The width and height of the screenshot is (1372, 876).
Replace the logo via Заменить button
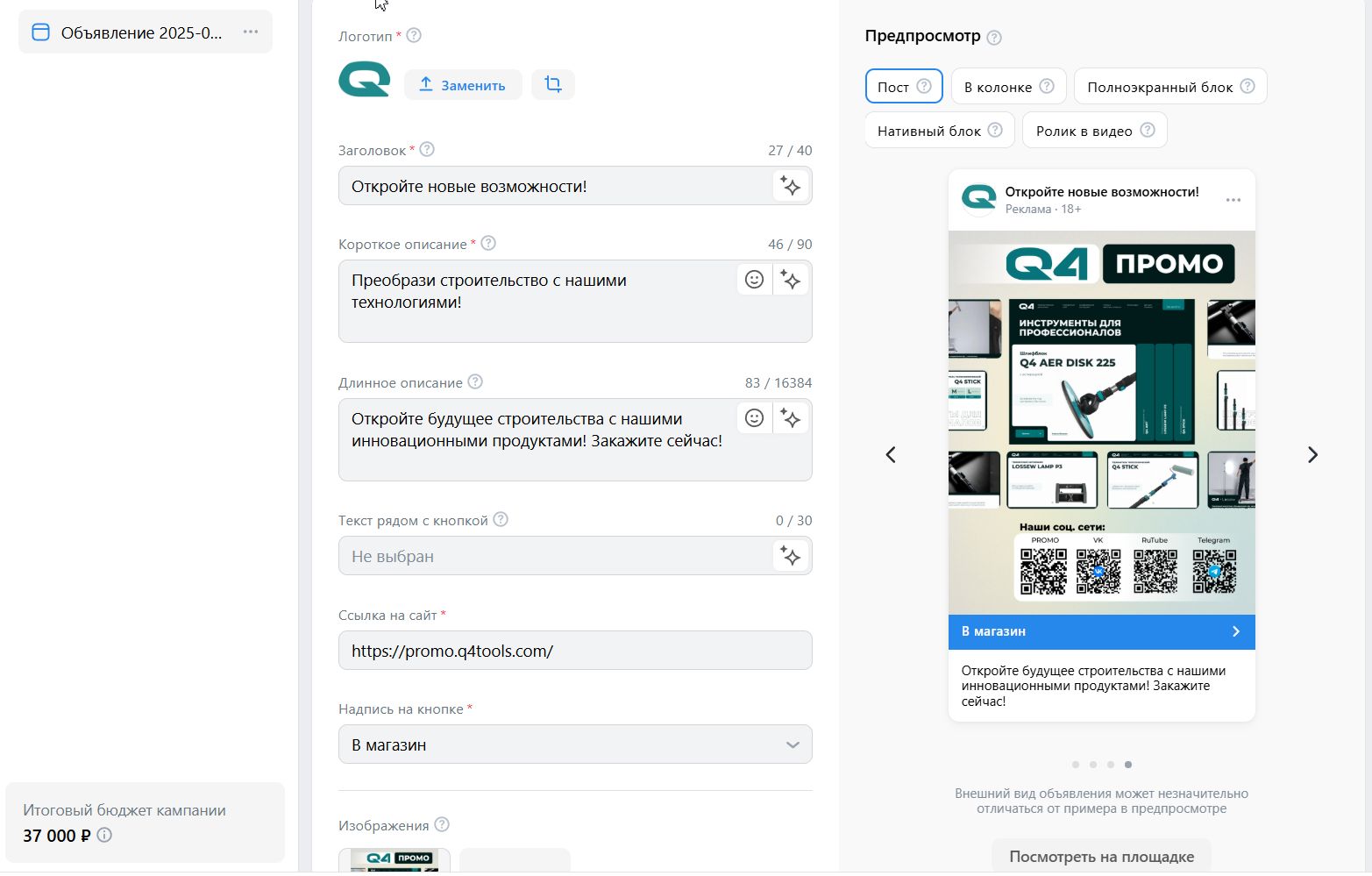463,84
